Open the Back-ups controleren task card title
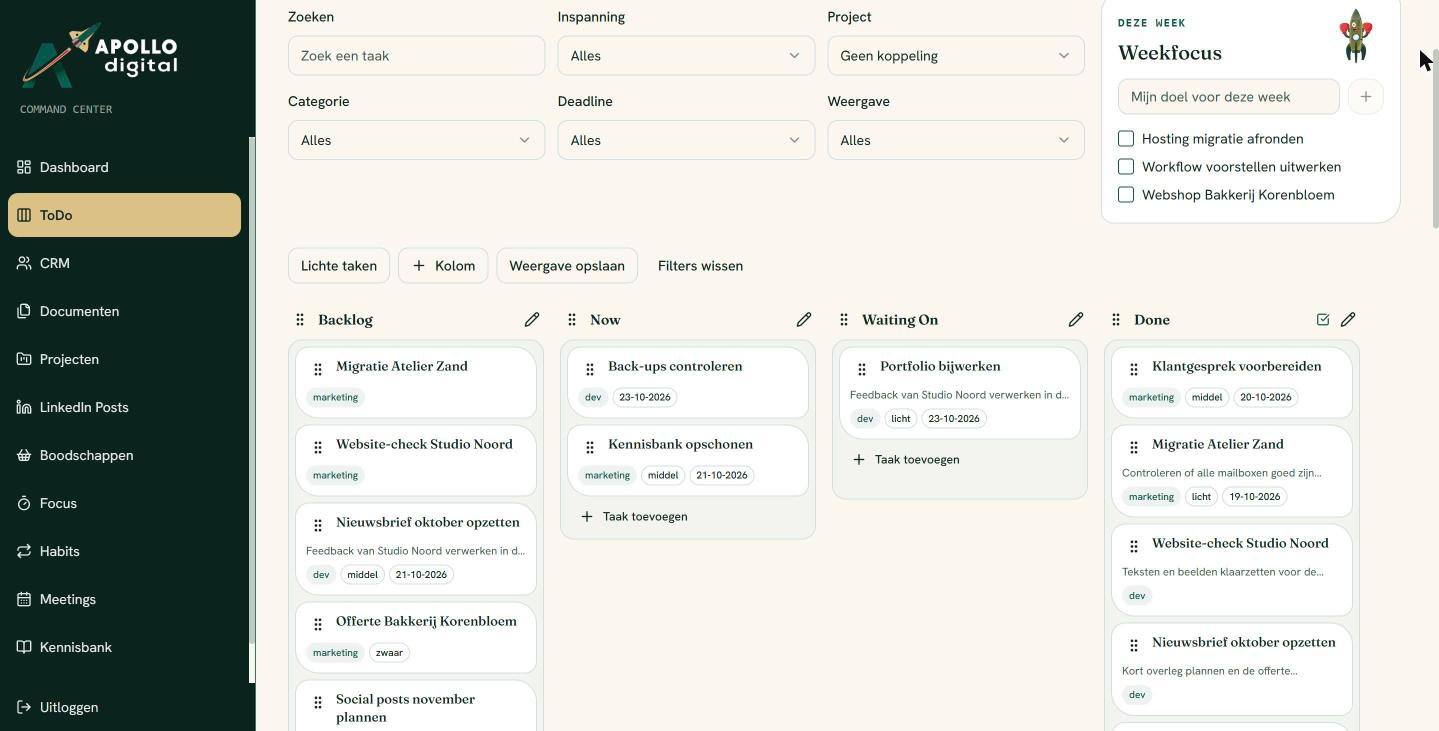This screenshot has width=1439, height=731. [675, 366]
